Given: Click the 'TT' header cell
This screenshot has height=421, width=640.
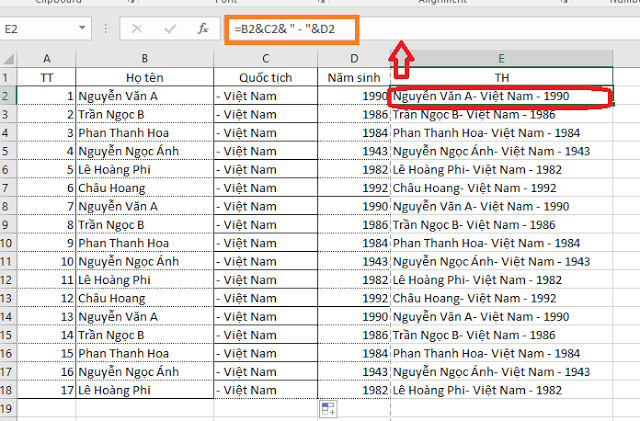Looking at the screenshot, I should (x=47, y=78).
